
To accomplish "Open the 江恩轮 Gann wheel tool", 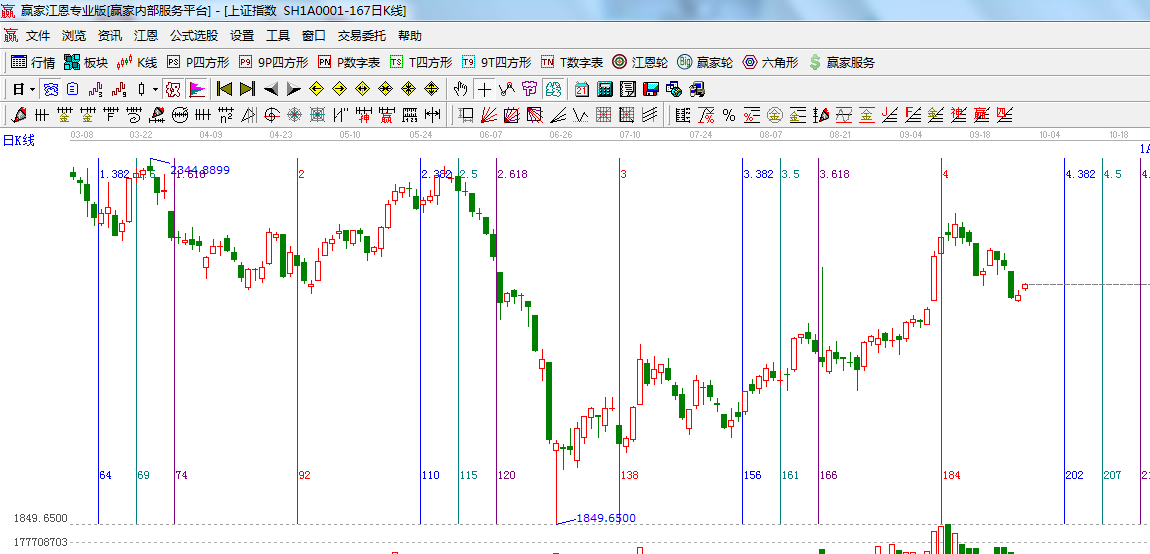I will [x=638, y=62].
